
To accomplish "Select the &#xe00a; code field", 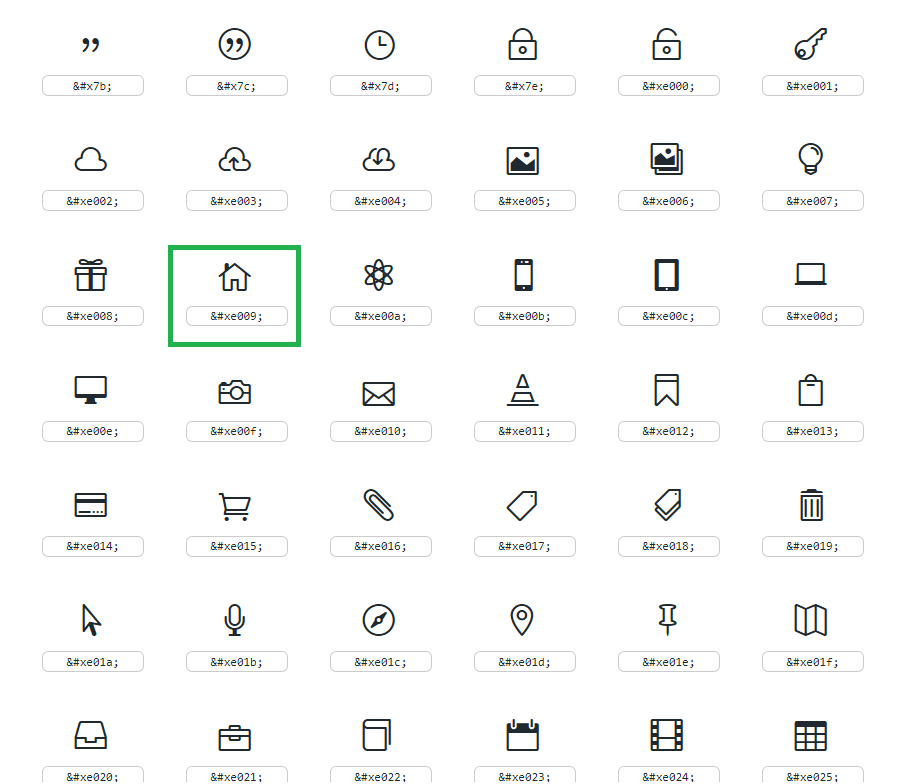I will coord(381,316).
